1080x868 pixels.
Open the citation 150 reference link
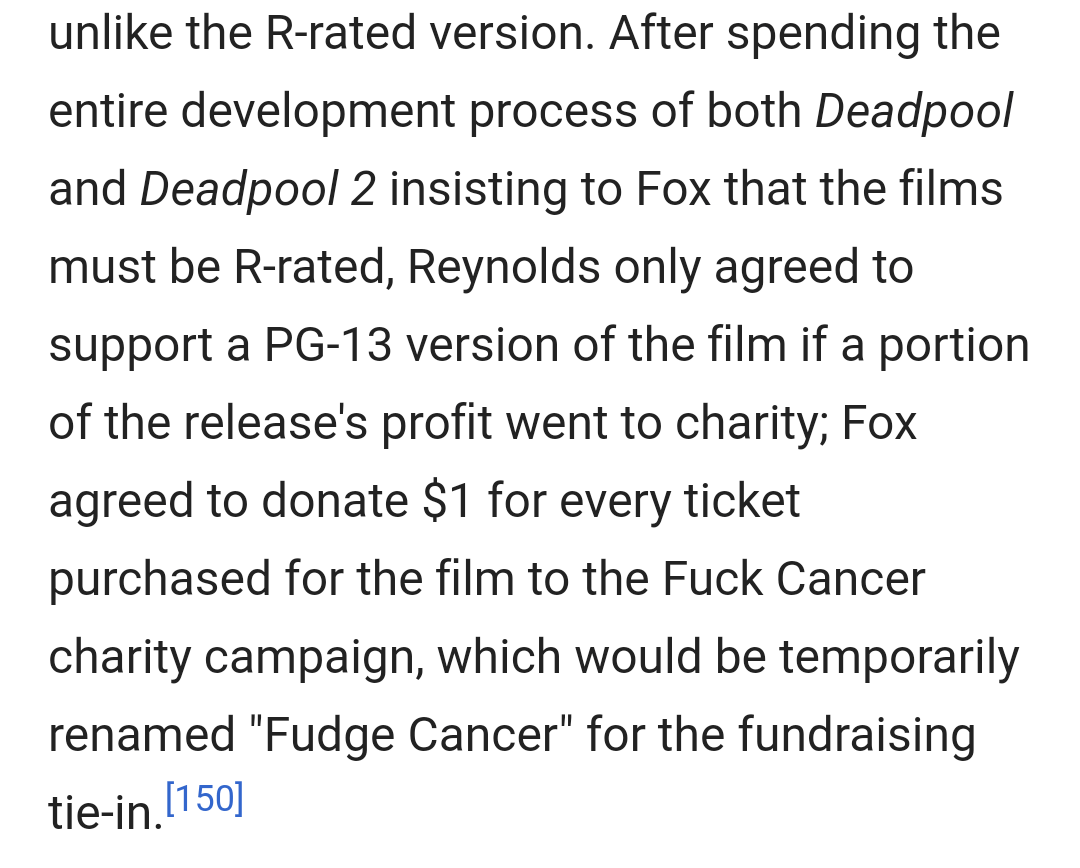point(204,800)
